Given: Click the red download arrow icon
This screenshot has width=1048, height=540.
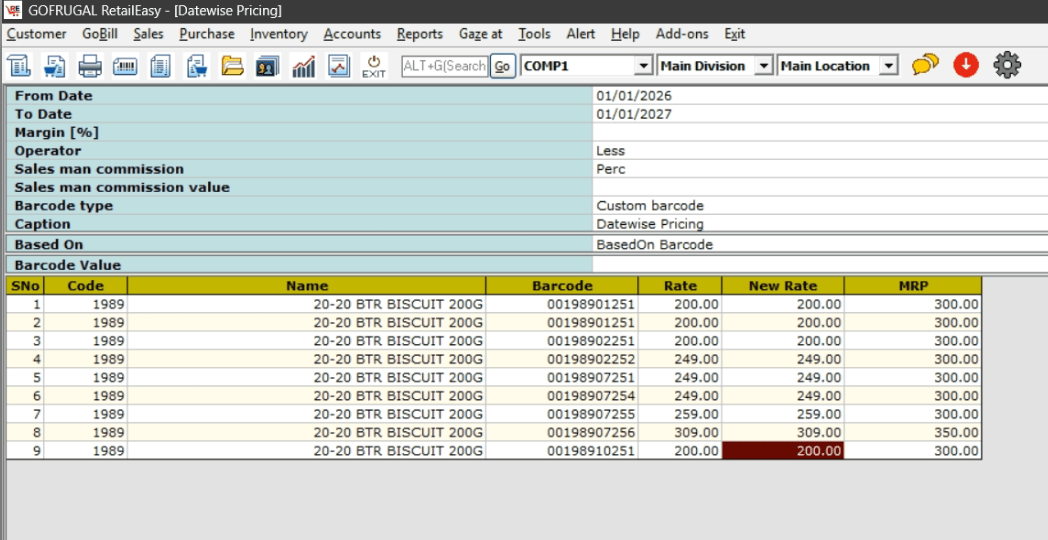Looking at the screenshot, I should [x=965, y=66].
